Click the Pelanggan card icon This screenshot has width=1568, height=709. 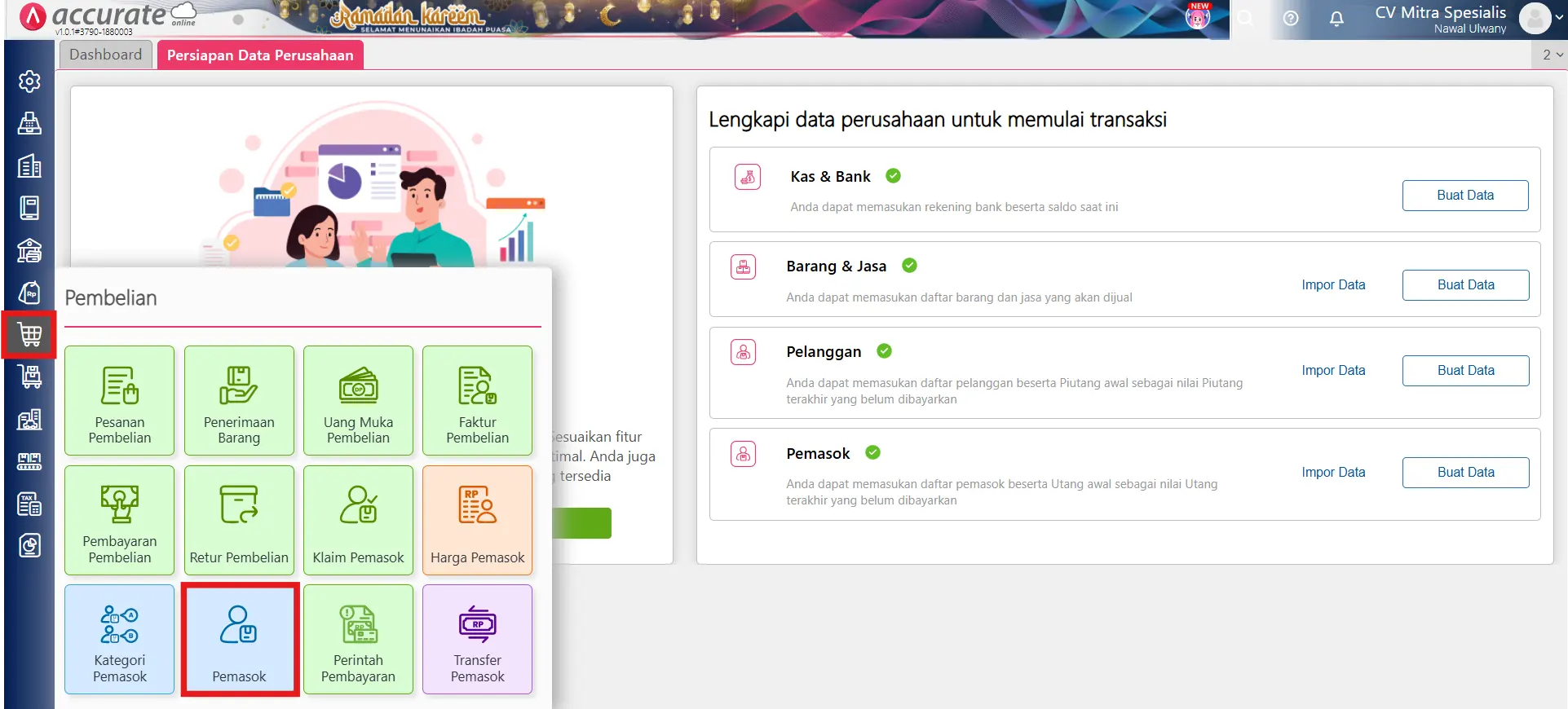click(x=744, y=352)
